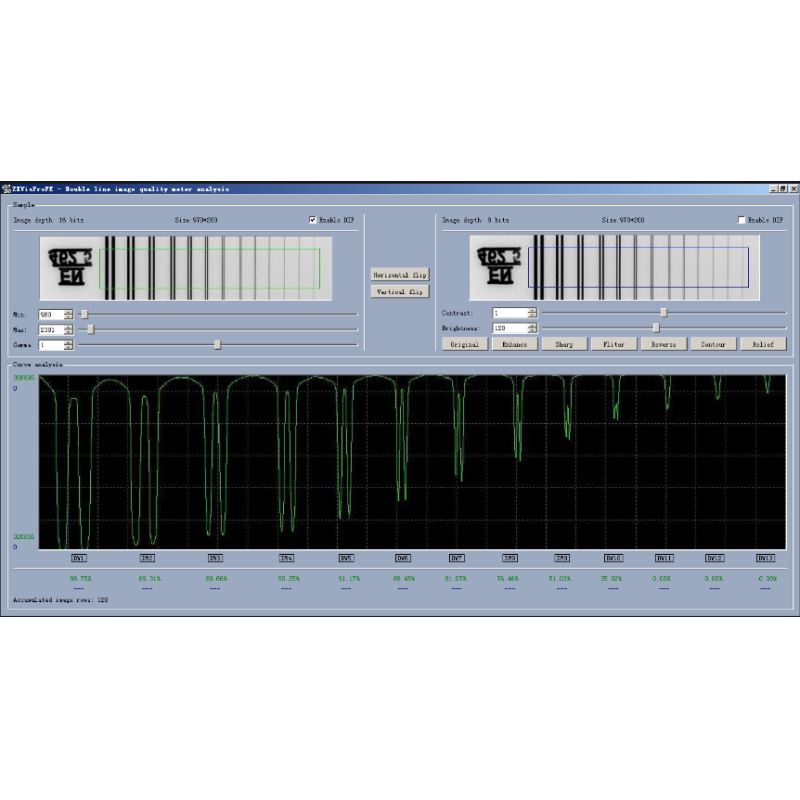Decrease Contrast with the down spinner arrow
The height and width of the screenshot is (800, 800).
click(532, 315)
